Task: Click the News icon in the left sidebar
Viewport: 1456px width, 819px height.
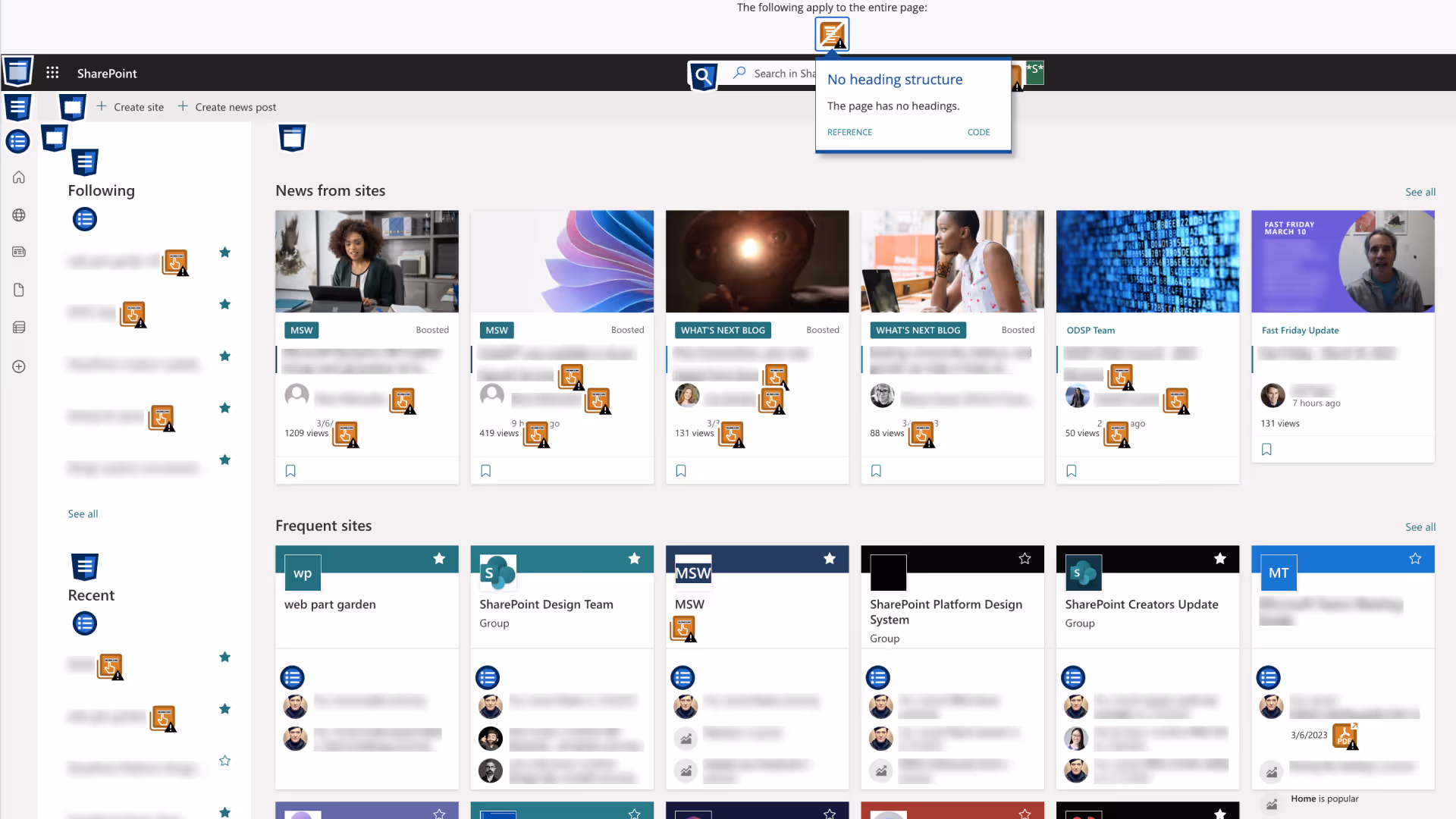Action: click(18, 251)
